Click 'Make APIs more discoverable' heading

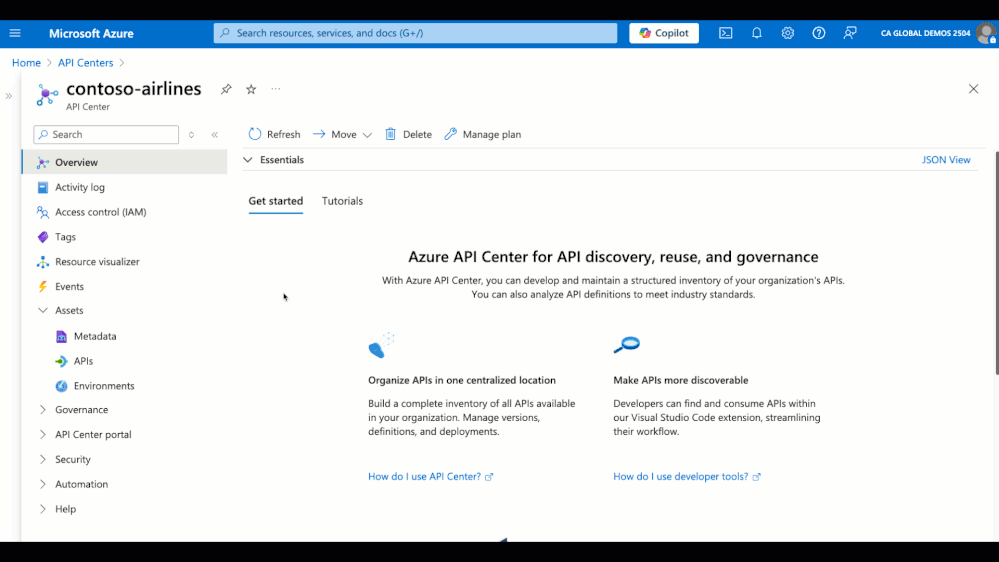point(680,380)
